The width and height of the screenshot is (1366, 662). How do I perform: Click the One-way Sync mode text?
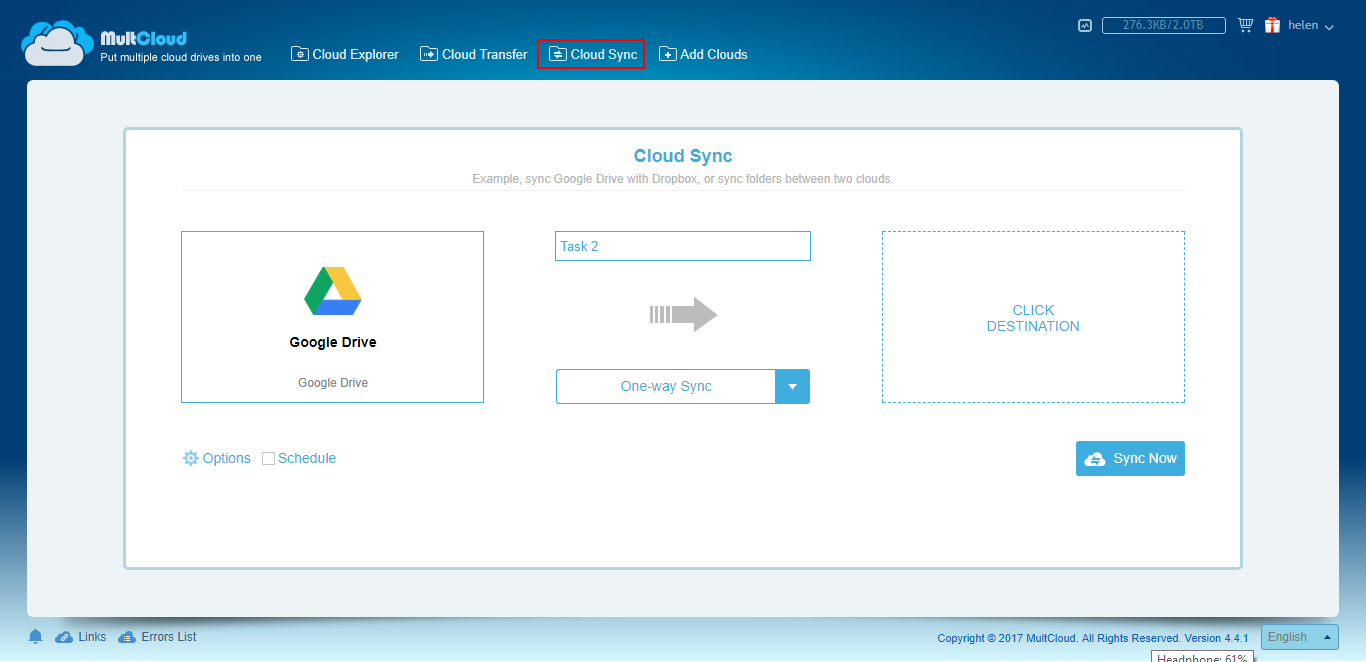coord(666,387)
